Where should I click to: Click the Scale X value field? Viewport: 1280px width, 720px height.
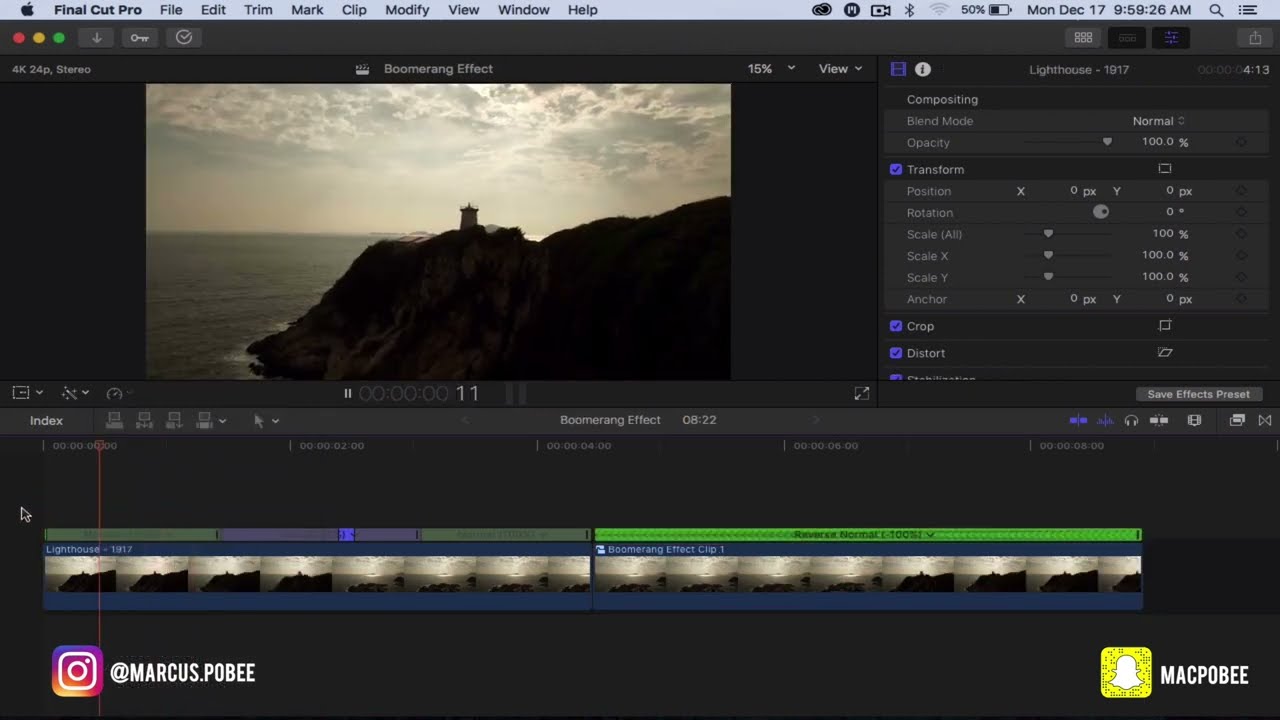coord(1158,255)
